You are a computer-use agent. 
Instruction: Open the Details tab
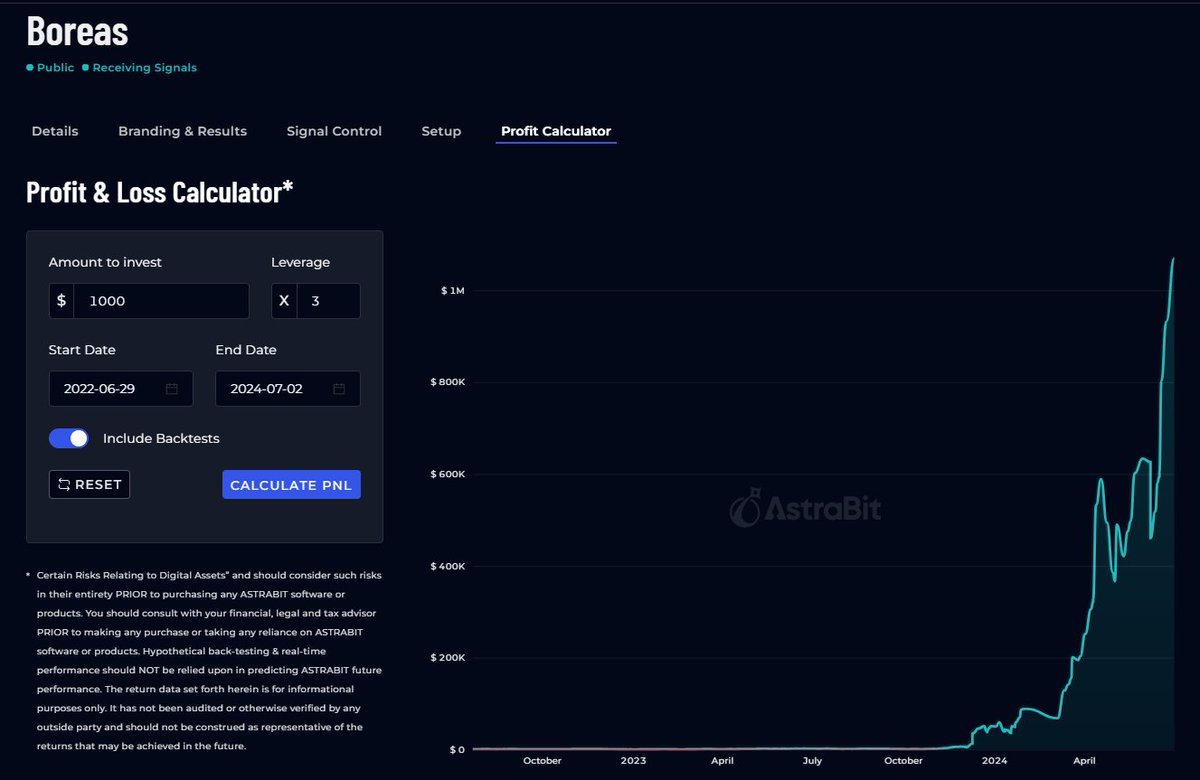(x=55, y=131)
